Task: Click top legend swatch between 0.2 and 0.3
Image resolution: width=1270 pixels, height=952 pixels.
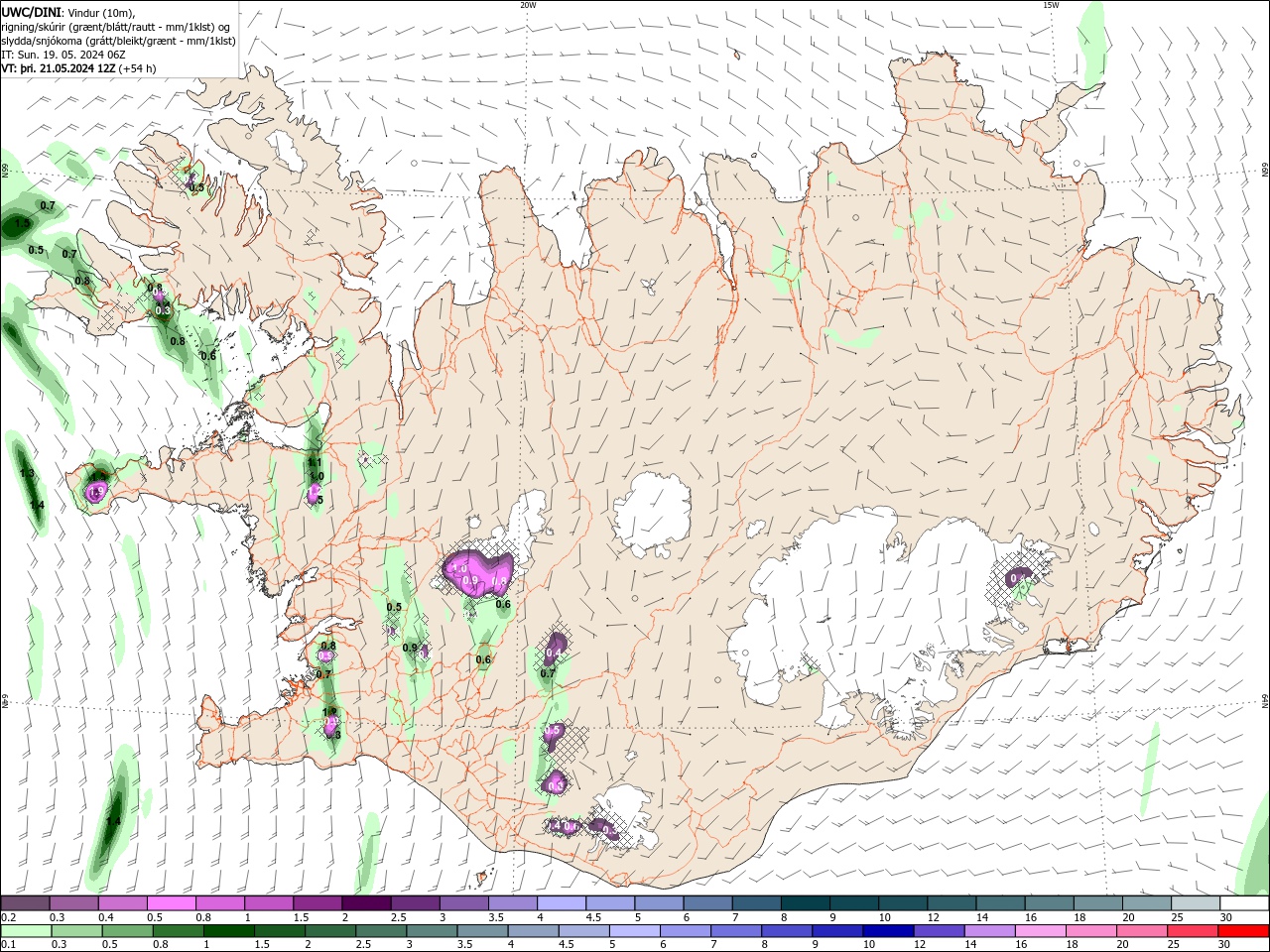Action: [x=25, y=903]
